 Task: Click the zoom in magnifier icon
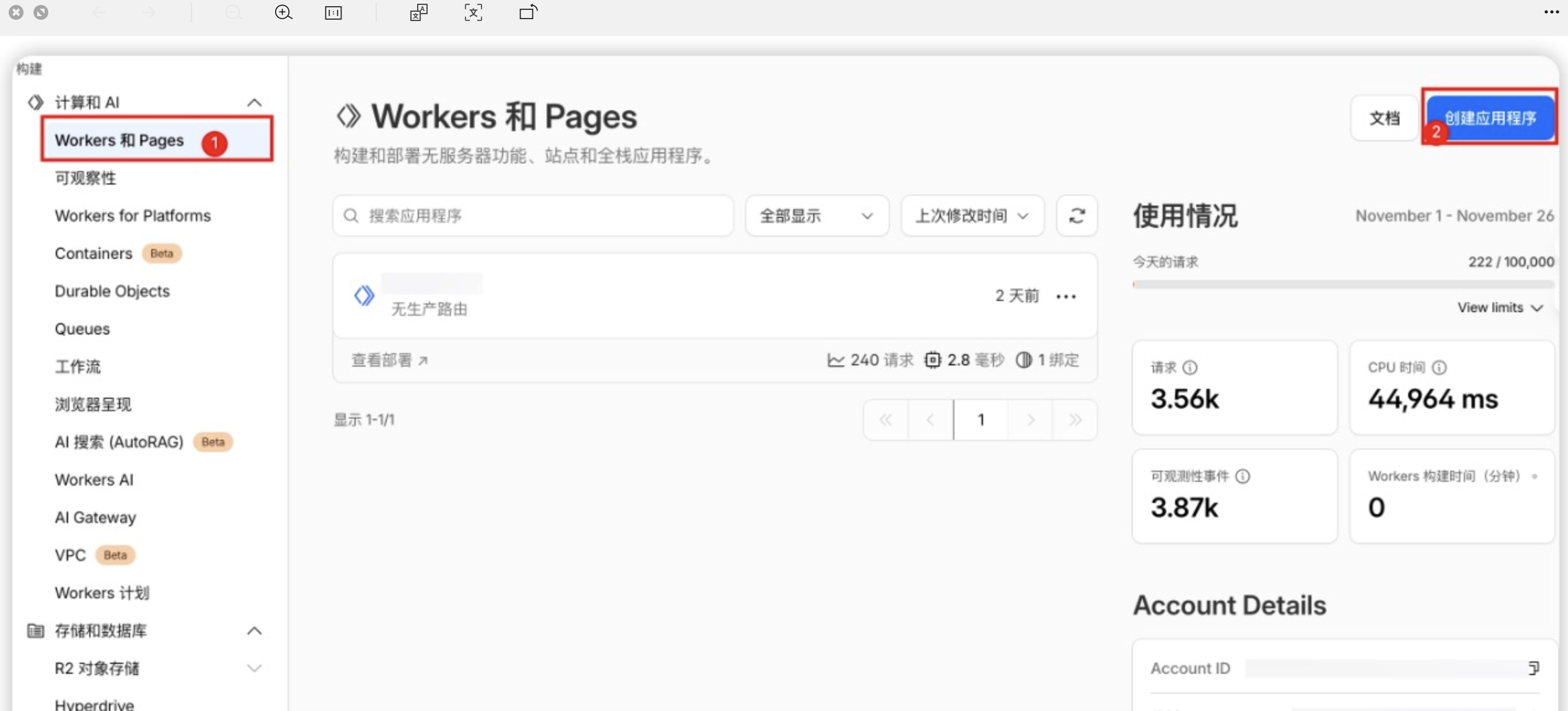pyautogui.click(x=283, y=12)
